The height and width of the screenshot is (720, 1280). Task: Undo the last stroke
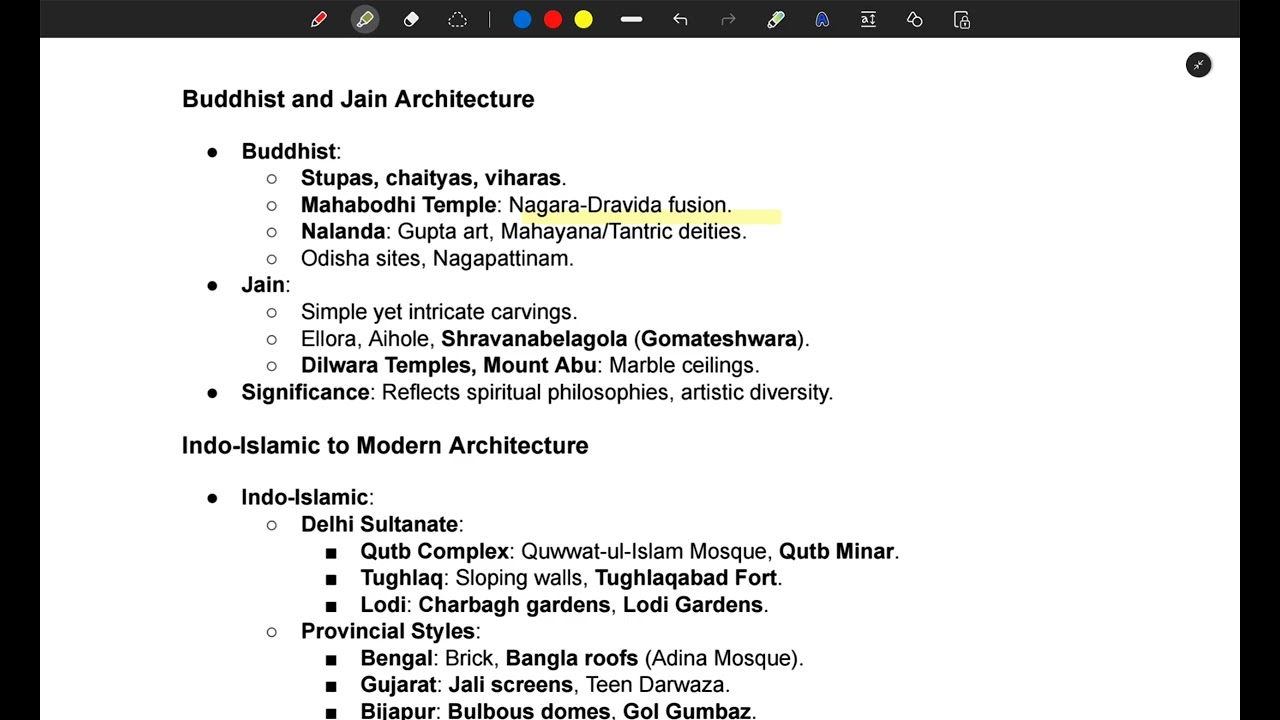[680, 19]
